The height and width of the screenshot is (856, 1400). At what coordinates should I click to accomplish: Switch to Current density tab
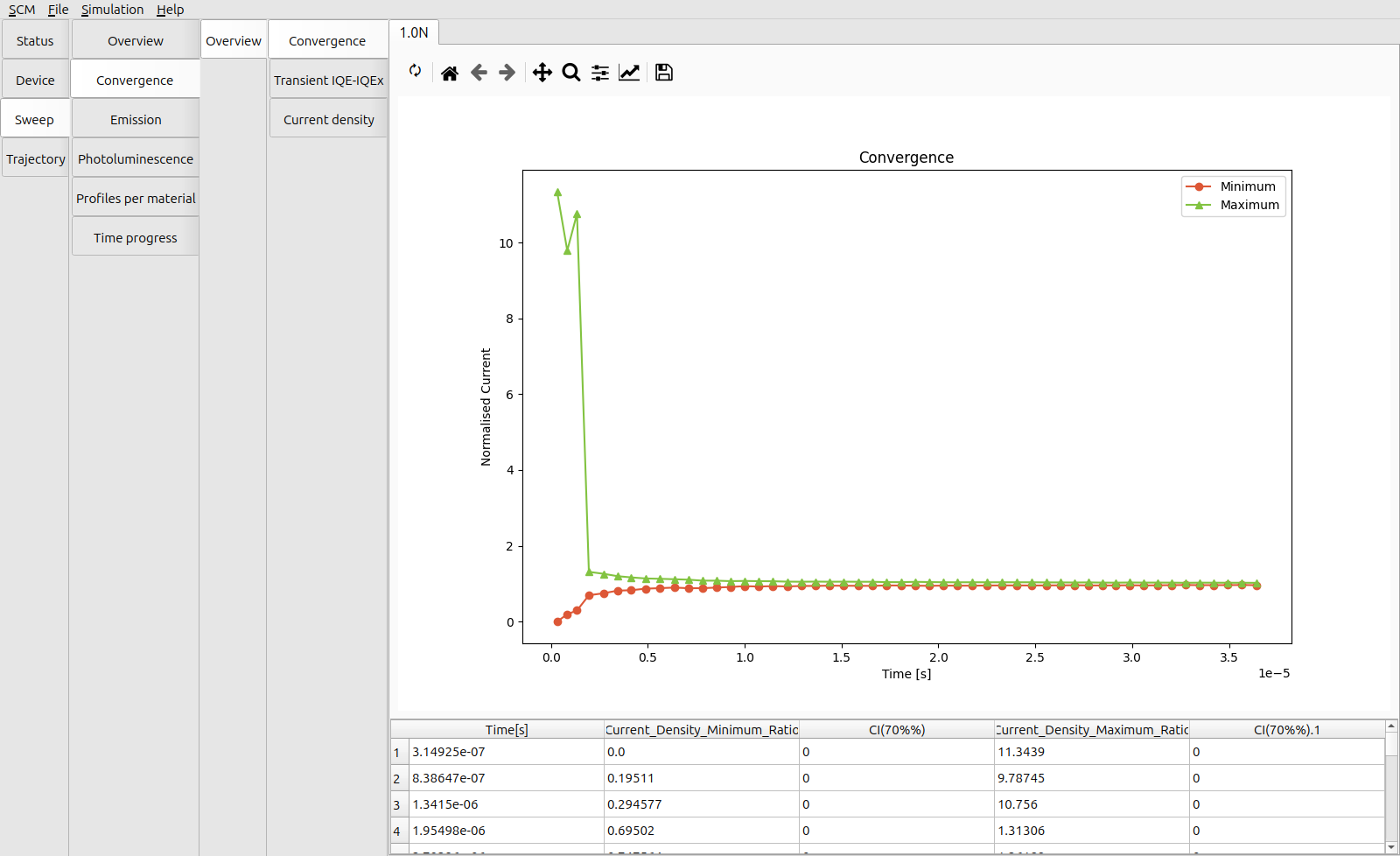[x=328, y=120]
